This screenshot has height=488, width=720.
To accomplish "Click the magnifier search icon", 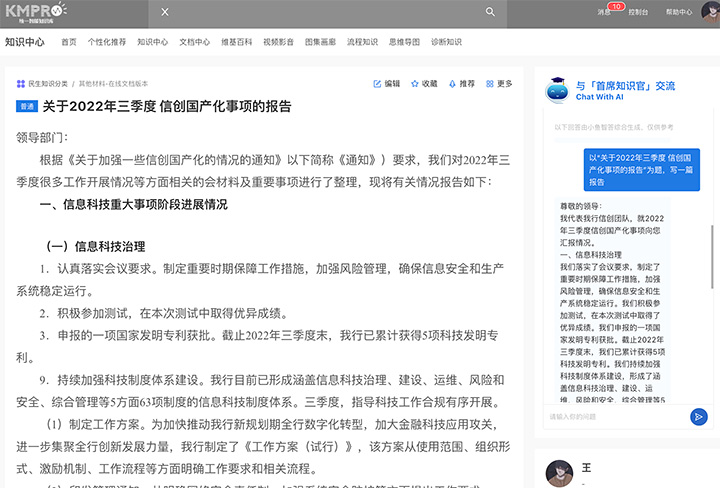I will (x=490, y=12).
